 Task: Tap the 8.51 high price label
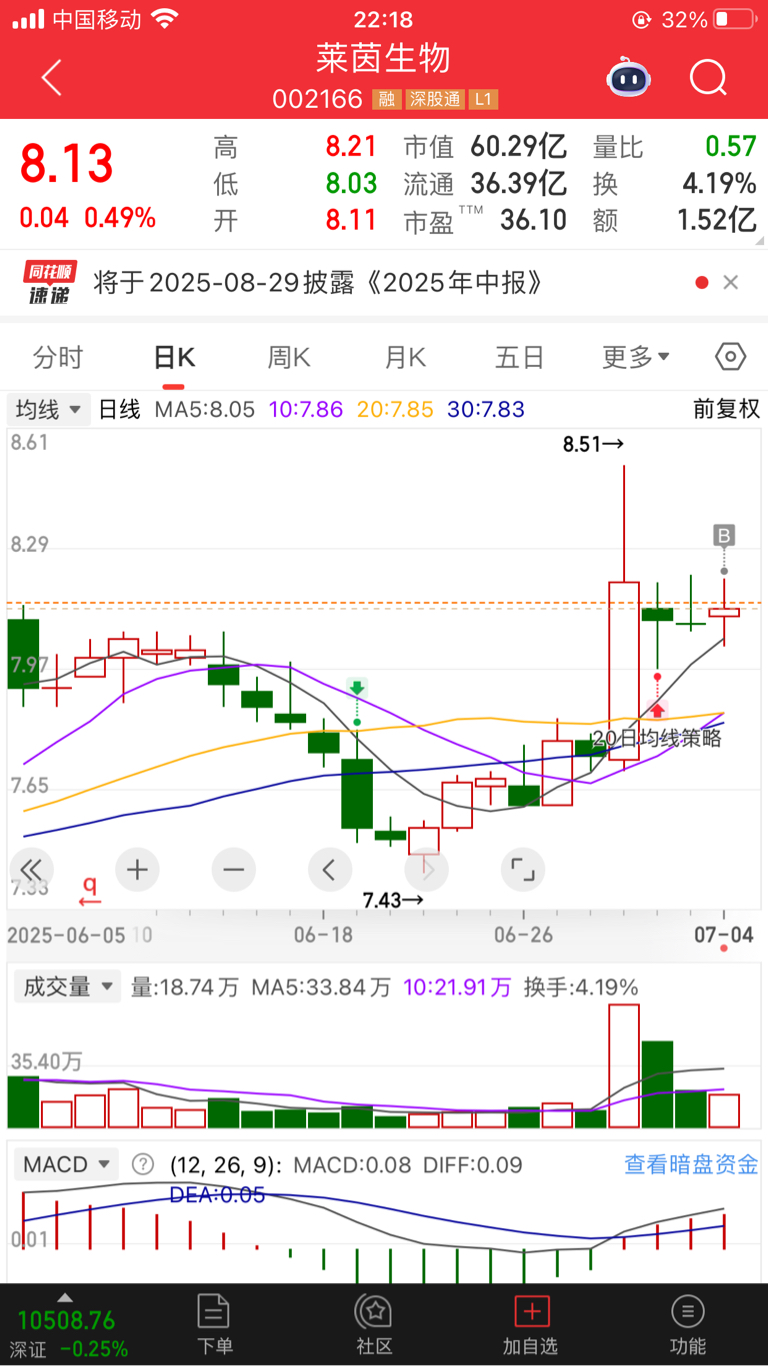(593, 444)
